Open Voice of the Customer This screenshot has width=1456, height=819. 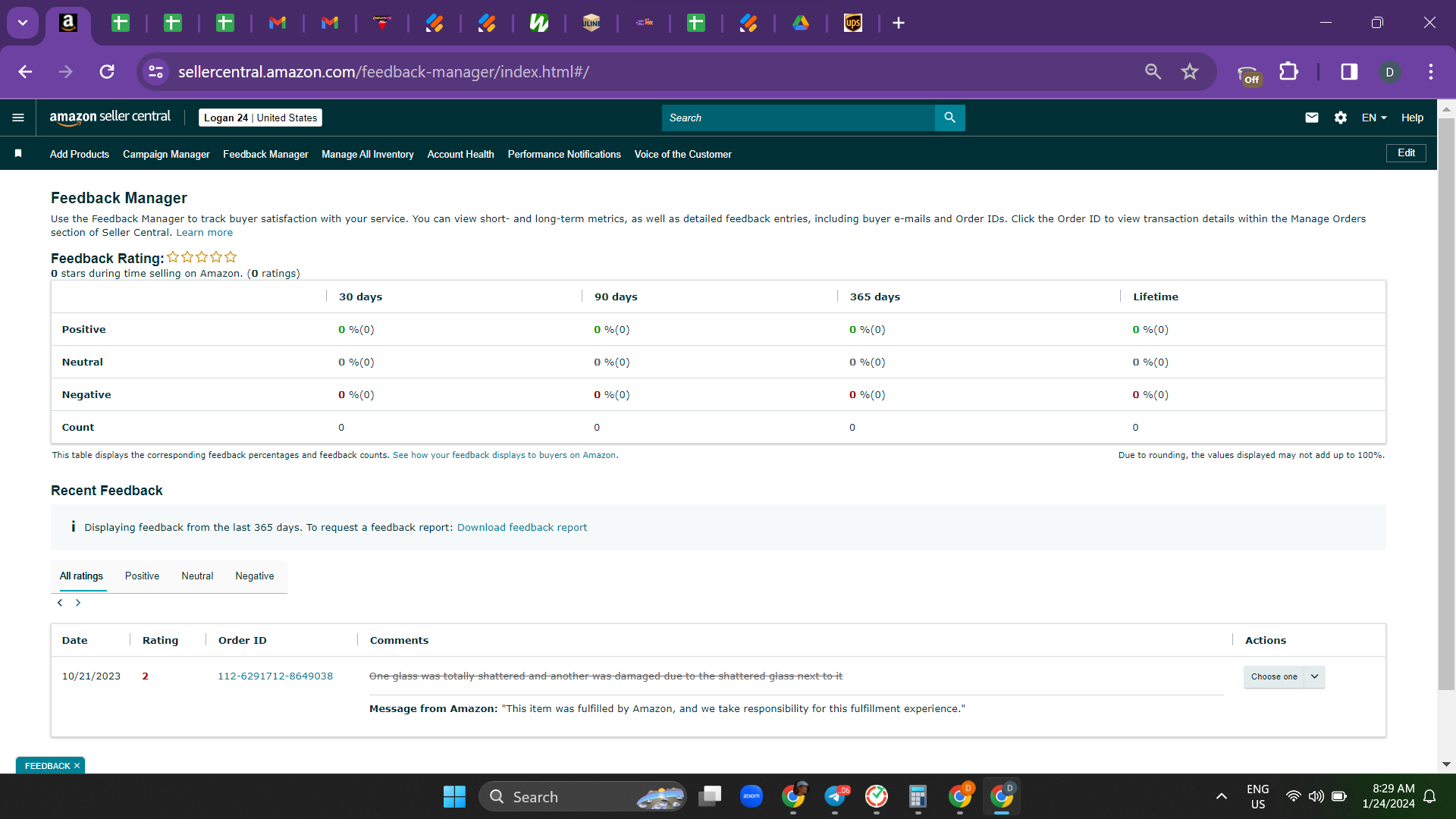click(x=682, y=154)
